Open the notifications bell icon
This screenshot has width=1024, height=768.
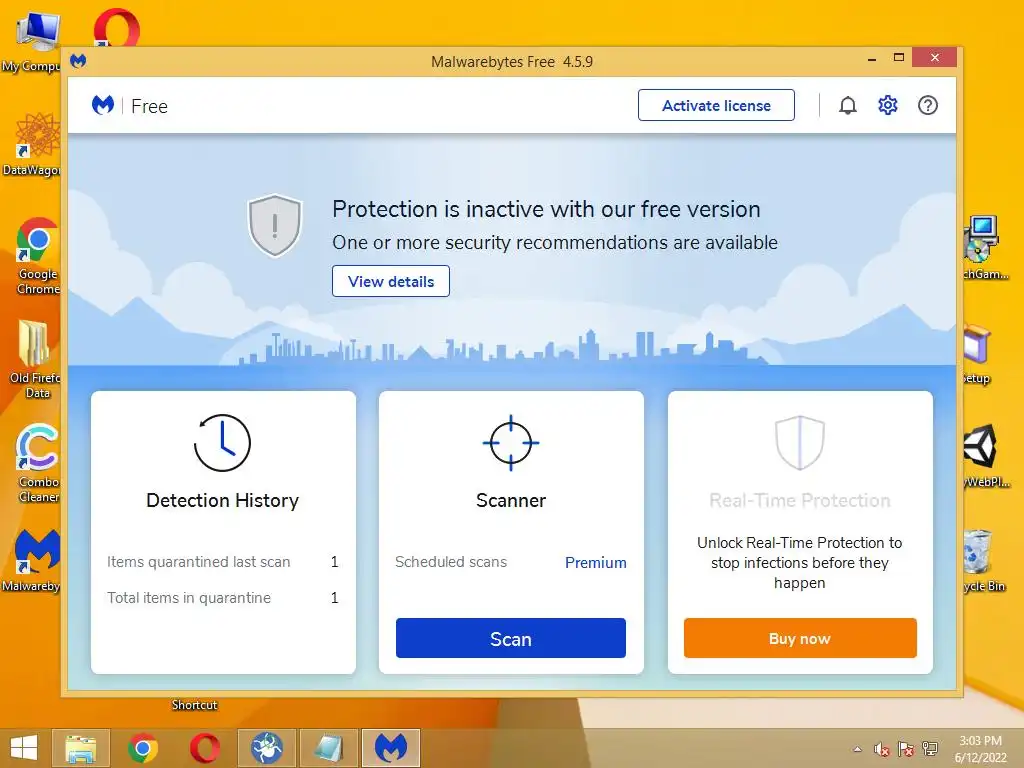point(847,105)
